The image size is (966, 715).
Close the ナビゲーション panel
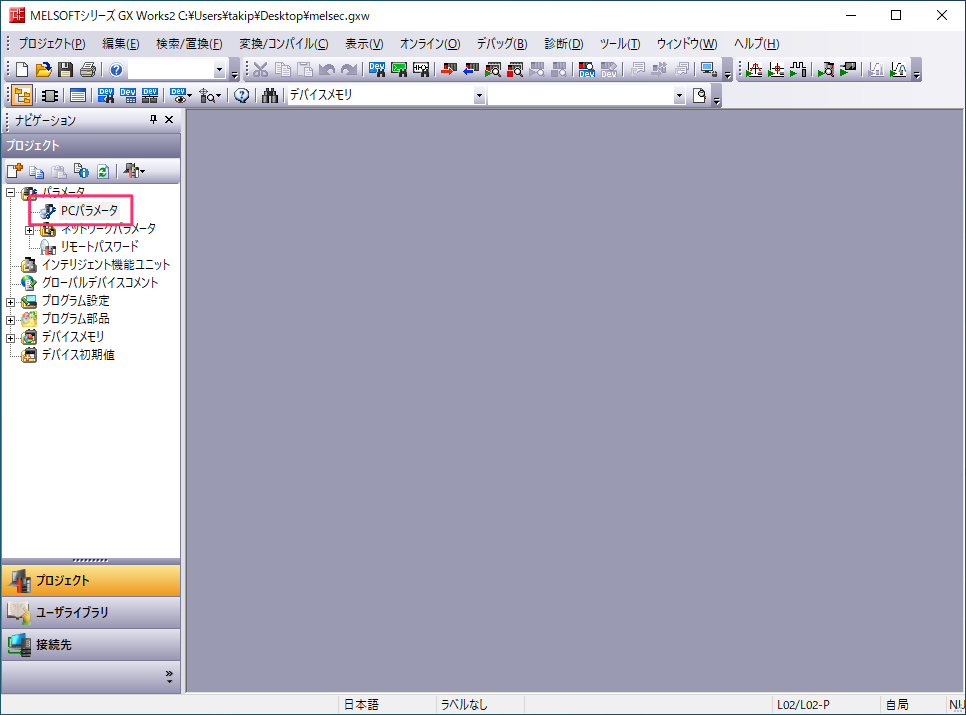tap(169, 119)
